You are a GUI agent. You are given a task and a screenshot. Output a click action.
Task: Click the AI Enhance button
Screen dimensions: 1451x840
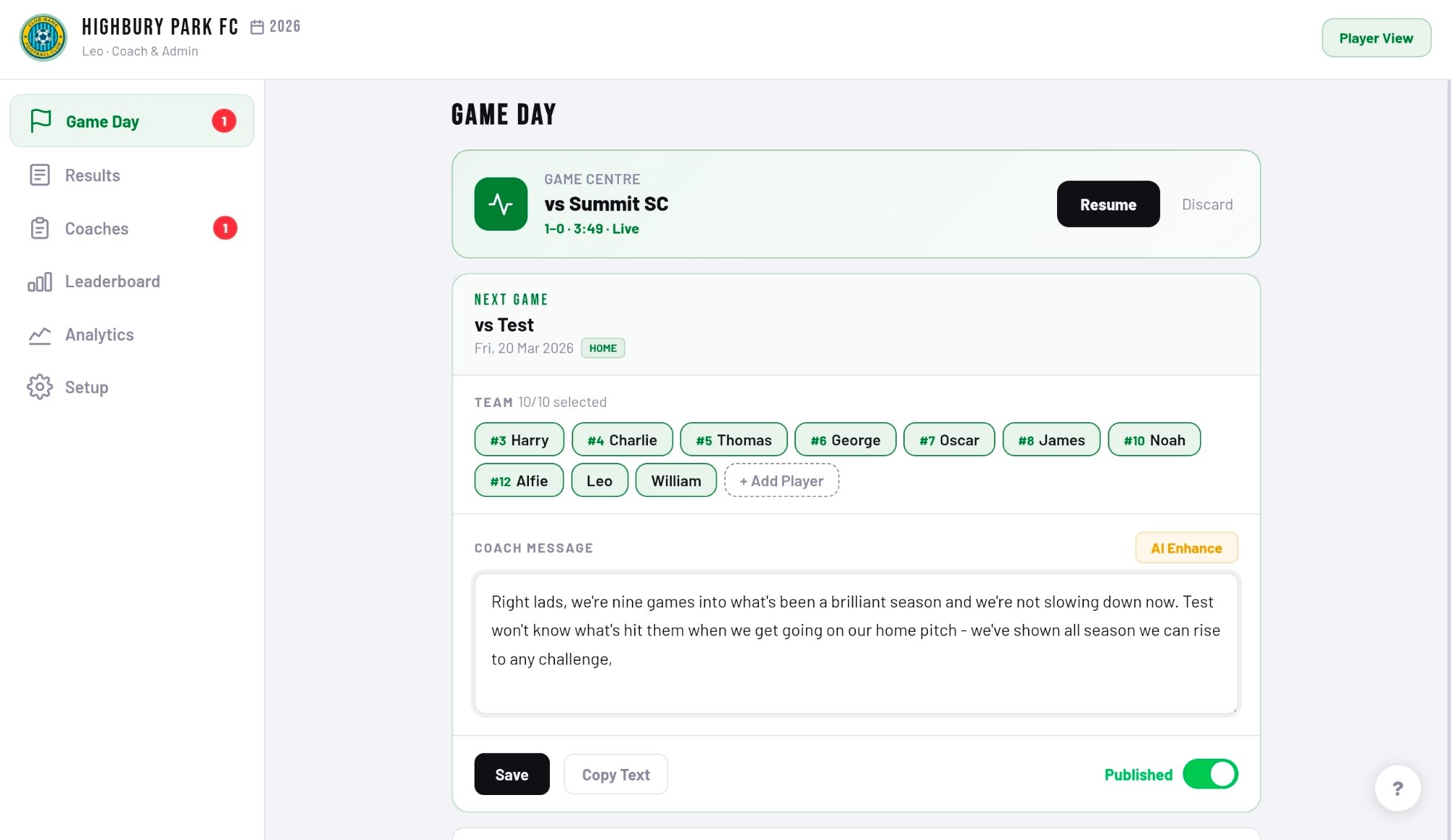tap(1186, 548)
